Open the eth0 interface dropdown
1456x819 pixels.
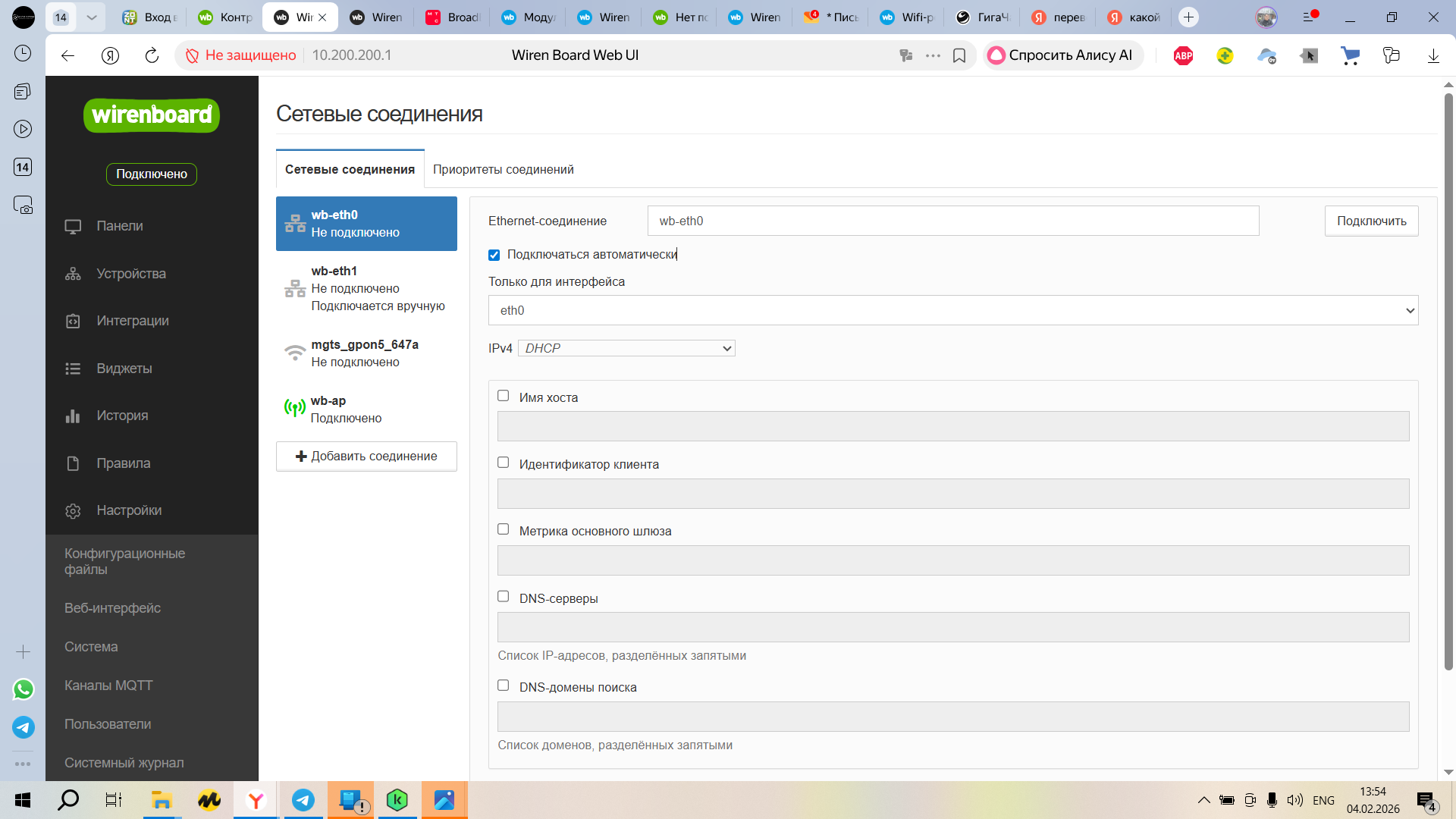[x=952, y=310]
